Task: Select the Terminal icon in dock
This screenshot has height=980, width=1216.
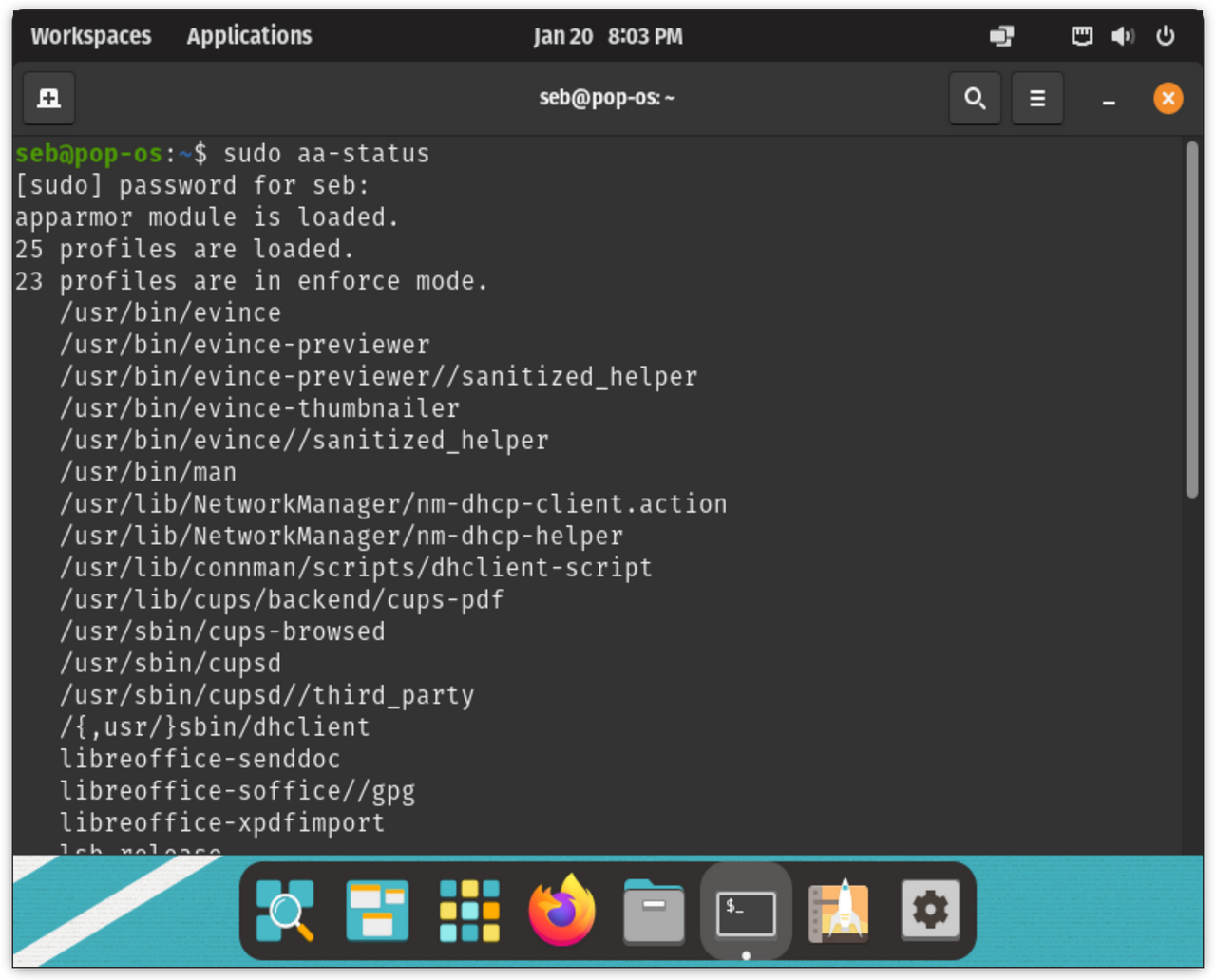Action: click(746, 911)
